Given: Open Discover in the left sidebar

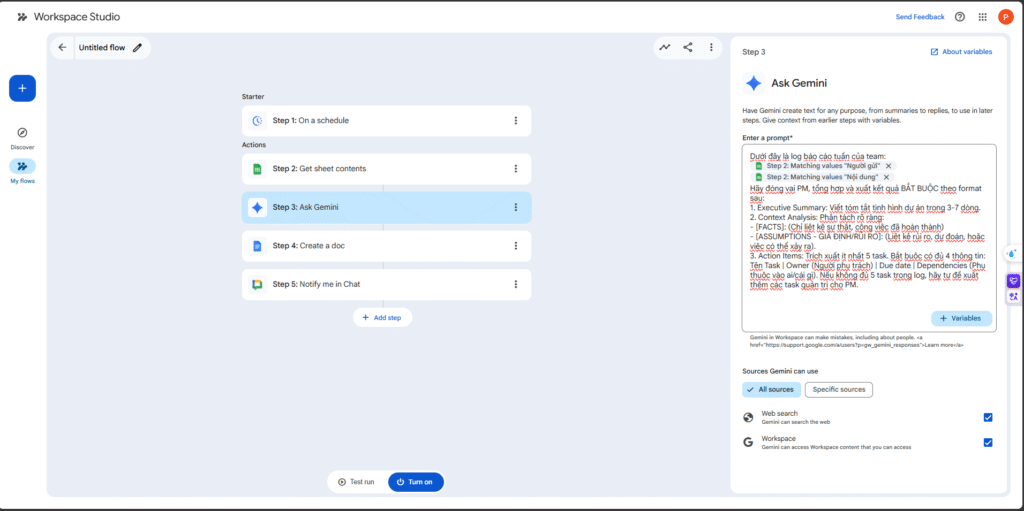Looking at the screenshot, I should click(x=23, y=137).
